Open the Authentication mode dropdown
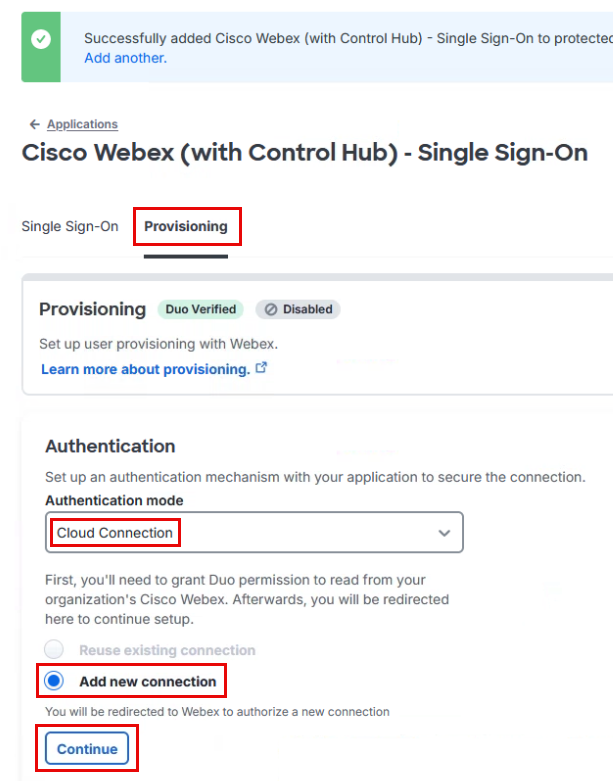The height and width of the screenshot is (781, 613). point(254,533)
